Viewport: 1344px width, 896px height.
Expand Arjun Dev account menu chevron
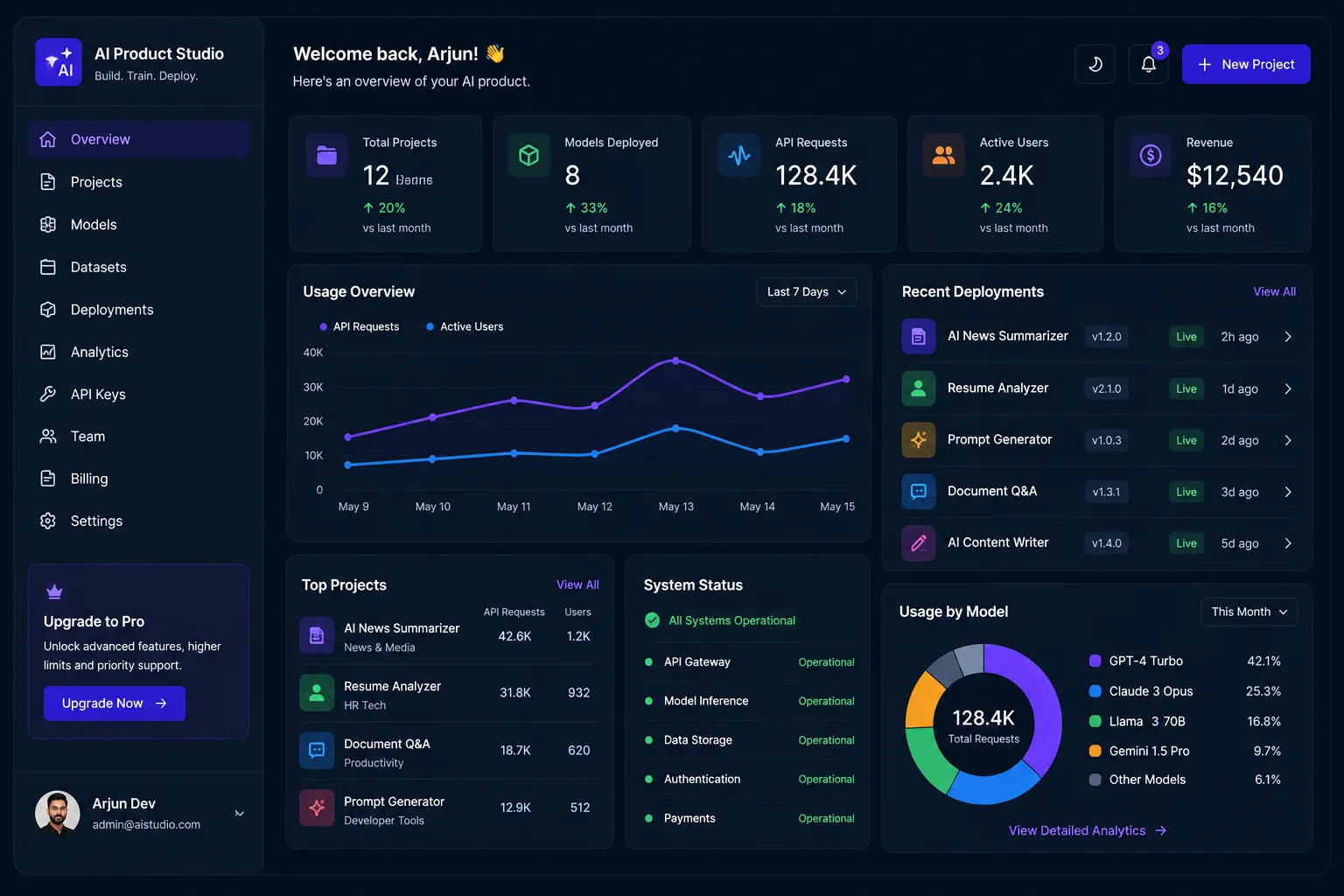pyautogui.click(x=240, y=814)
